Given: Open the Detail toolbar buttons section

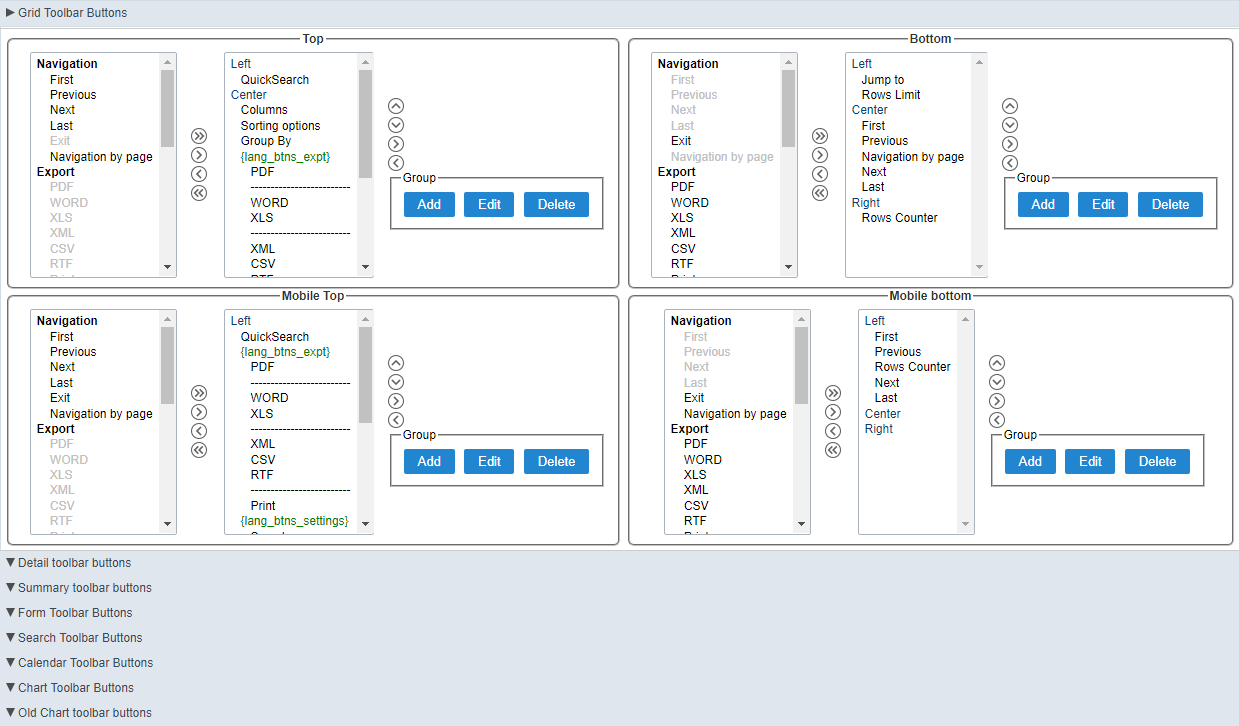Looking at the screenshot, I should [x=70, y=562].
